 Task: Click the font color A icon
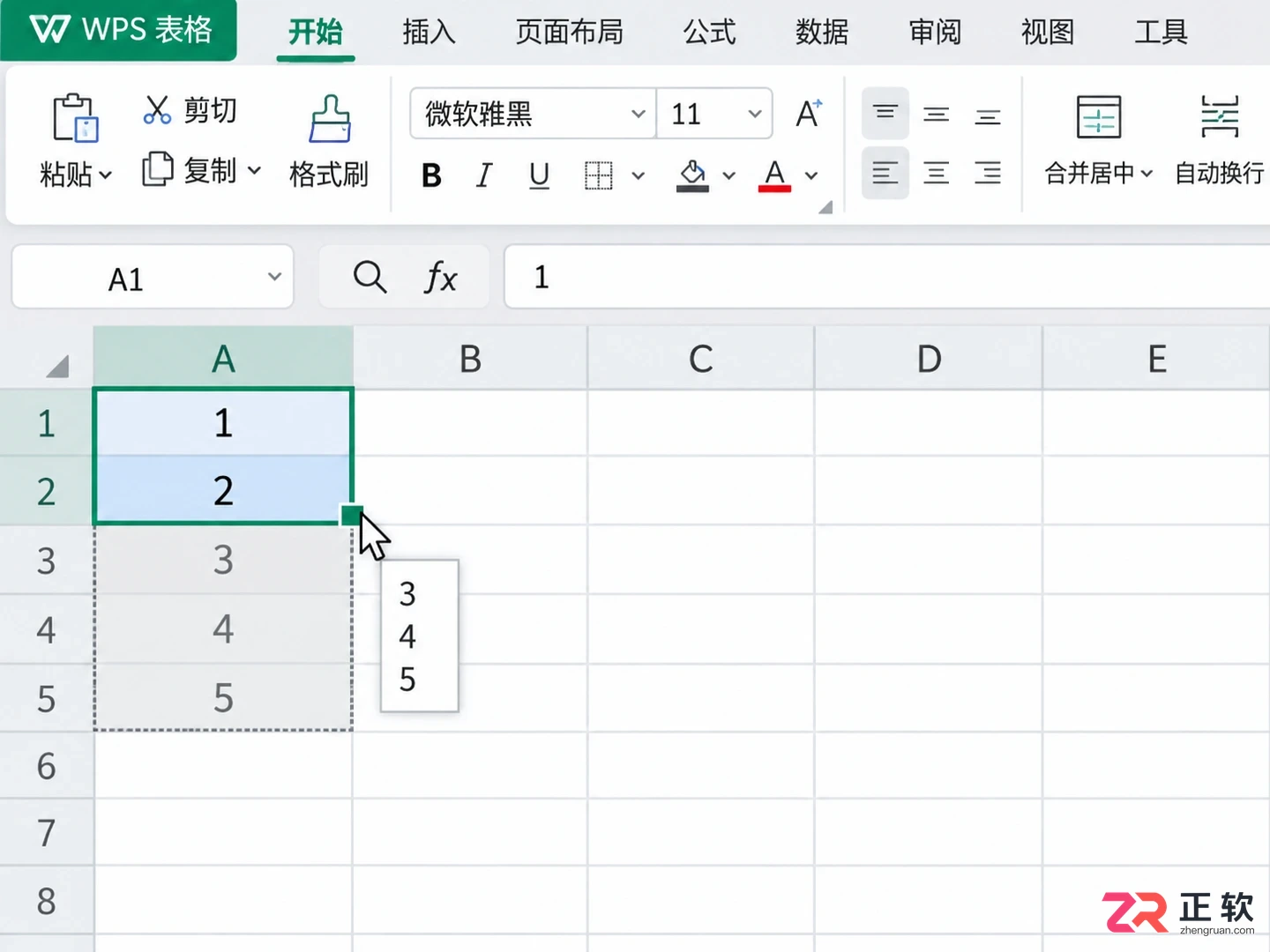click(774, 175)
